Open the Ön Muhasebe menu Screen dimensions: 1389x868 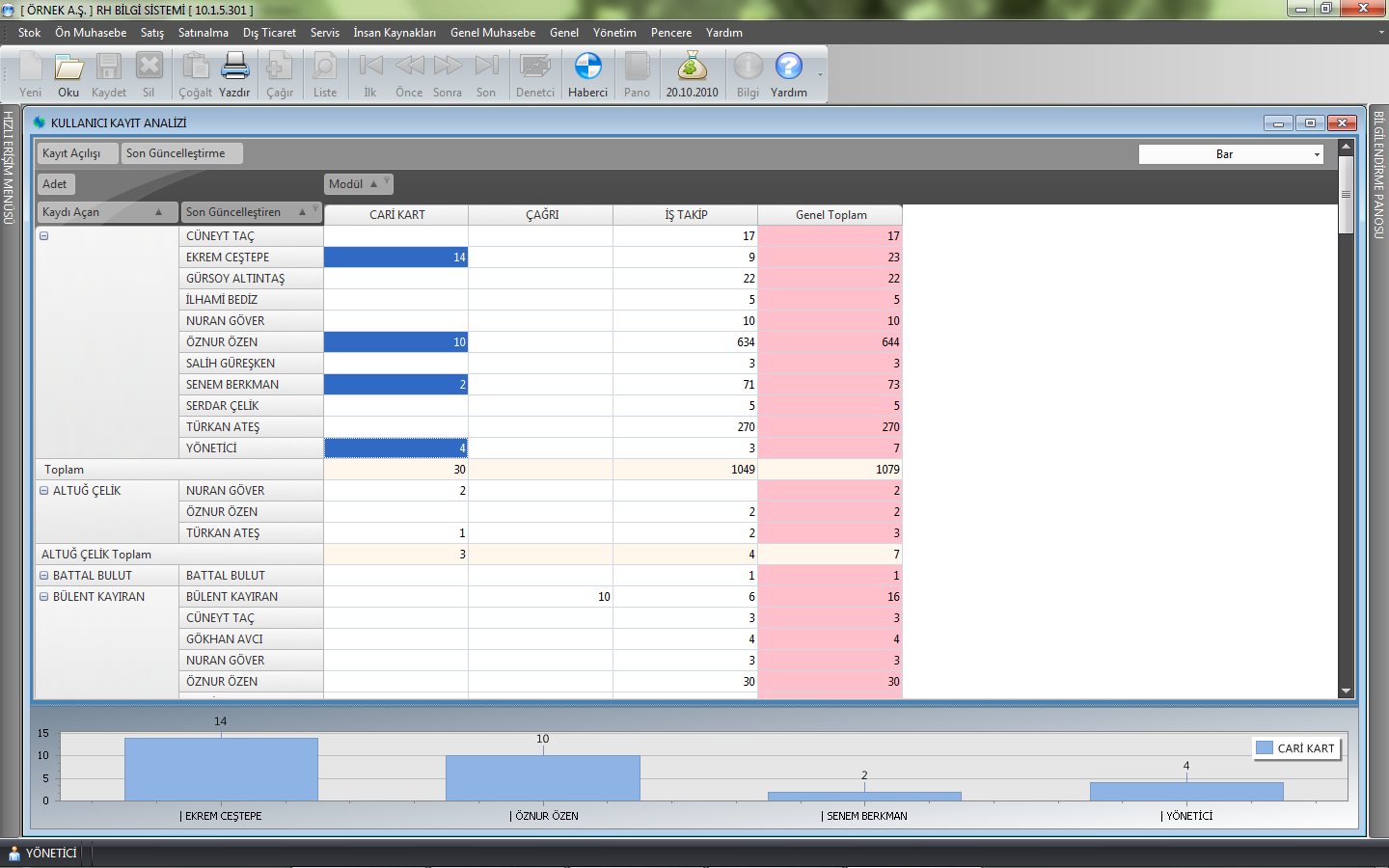click(91, 33)
